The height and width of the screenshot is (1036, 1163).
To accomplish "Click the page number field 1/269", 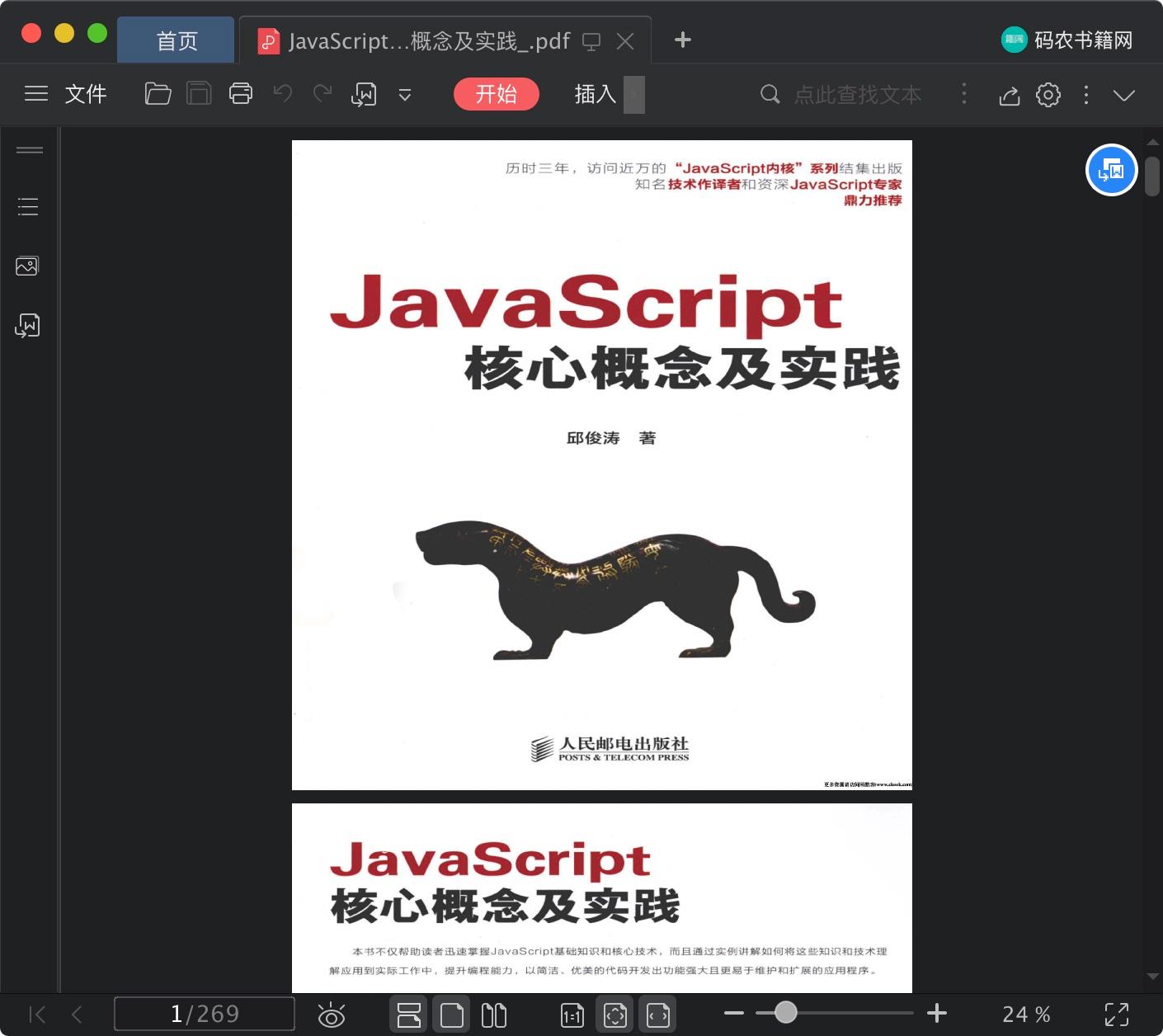I will (x=205, y=1014).
